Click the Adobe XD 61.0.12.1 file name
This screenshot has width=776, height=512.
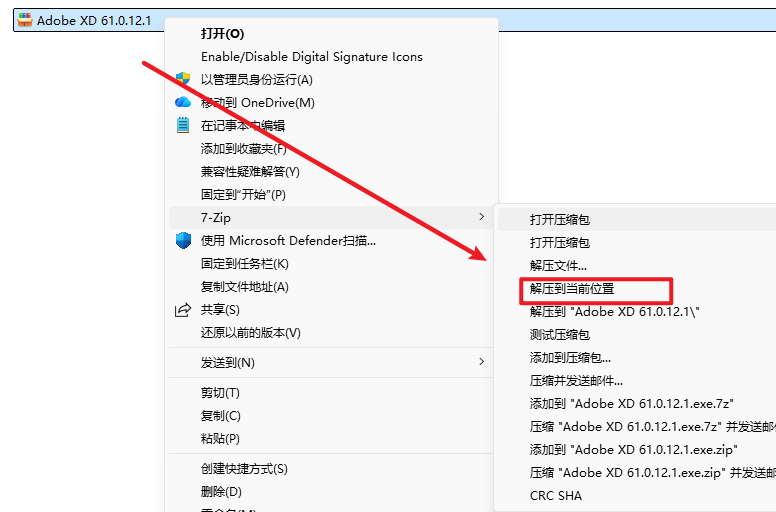[94, 21]
